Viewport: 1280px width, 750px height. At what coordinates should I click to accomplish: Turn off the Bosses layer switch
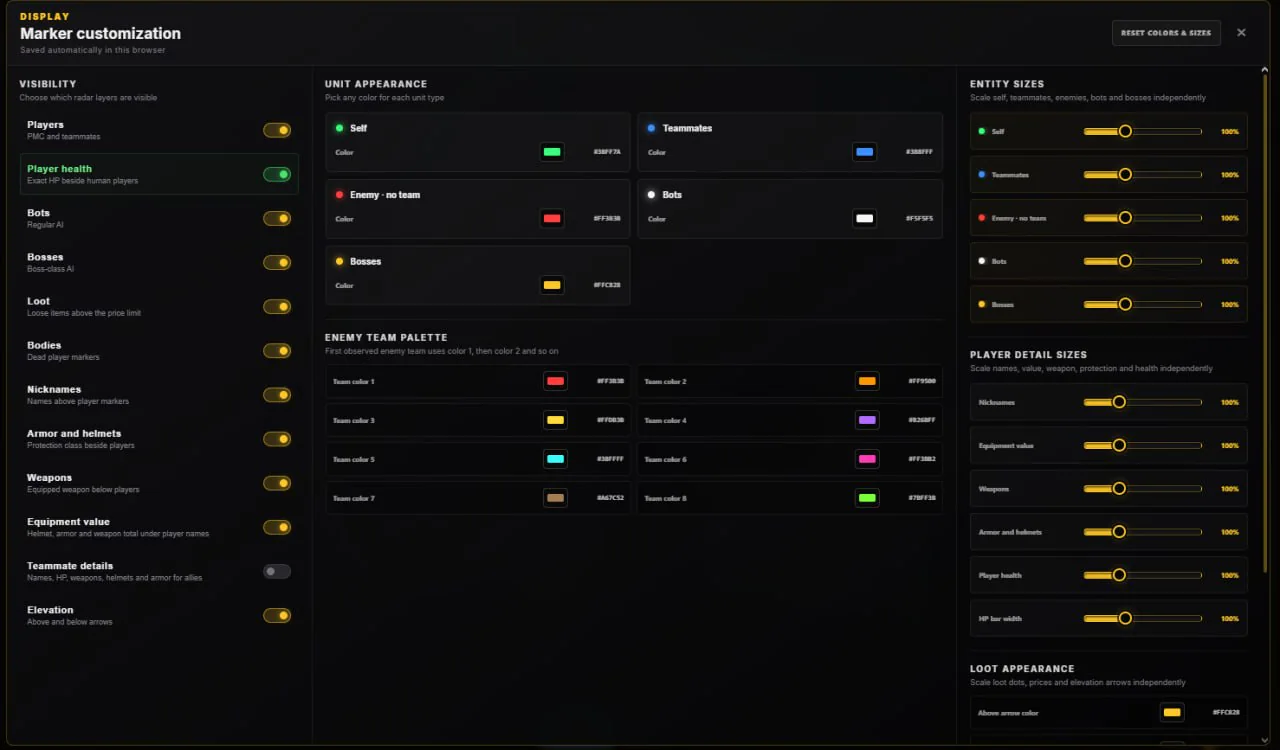click(x=277, y=262)
